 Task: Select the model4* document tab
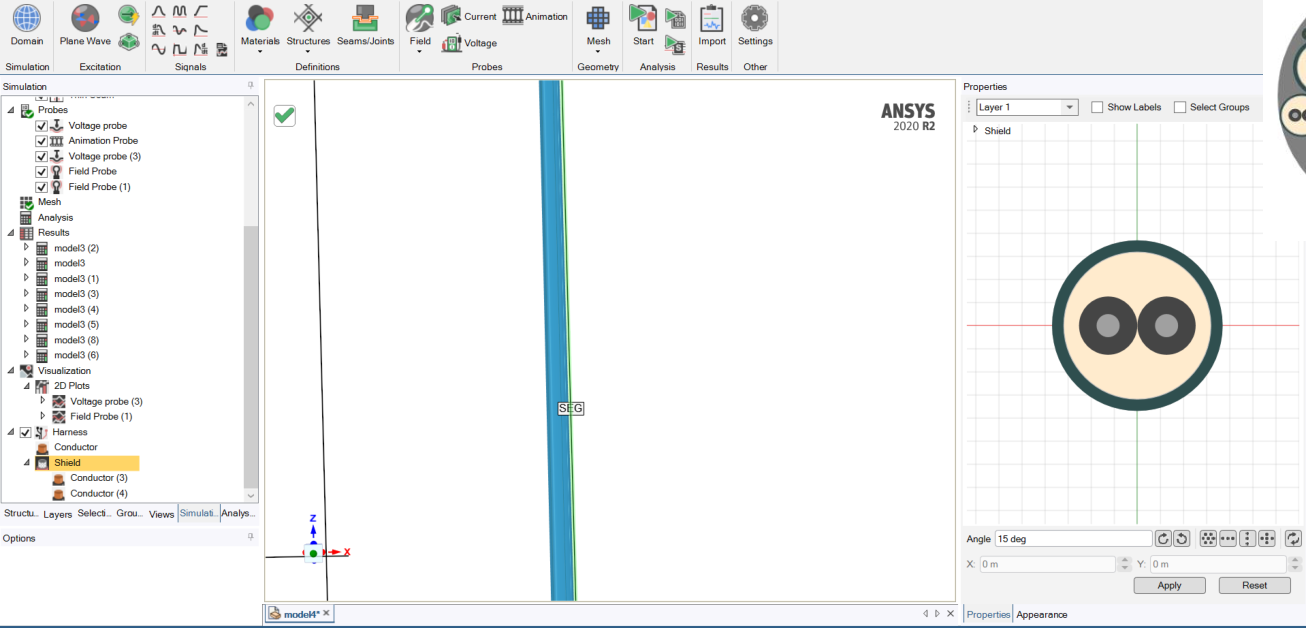pyautogui.click(x=301, y=613)
